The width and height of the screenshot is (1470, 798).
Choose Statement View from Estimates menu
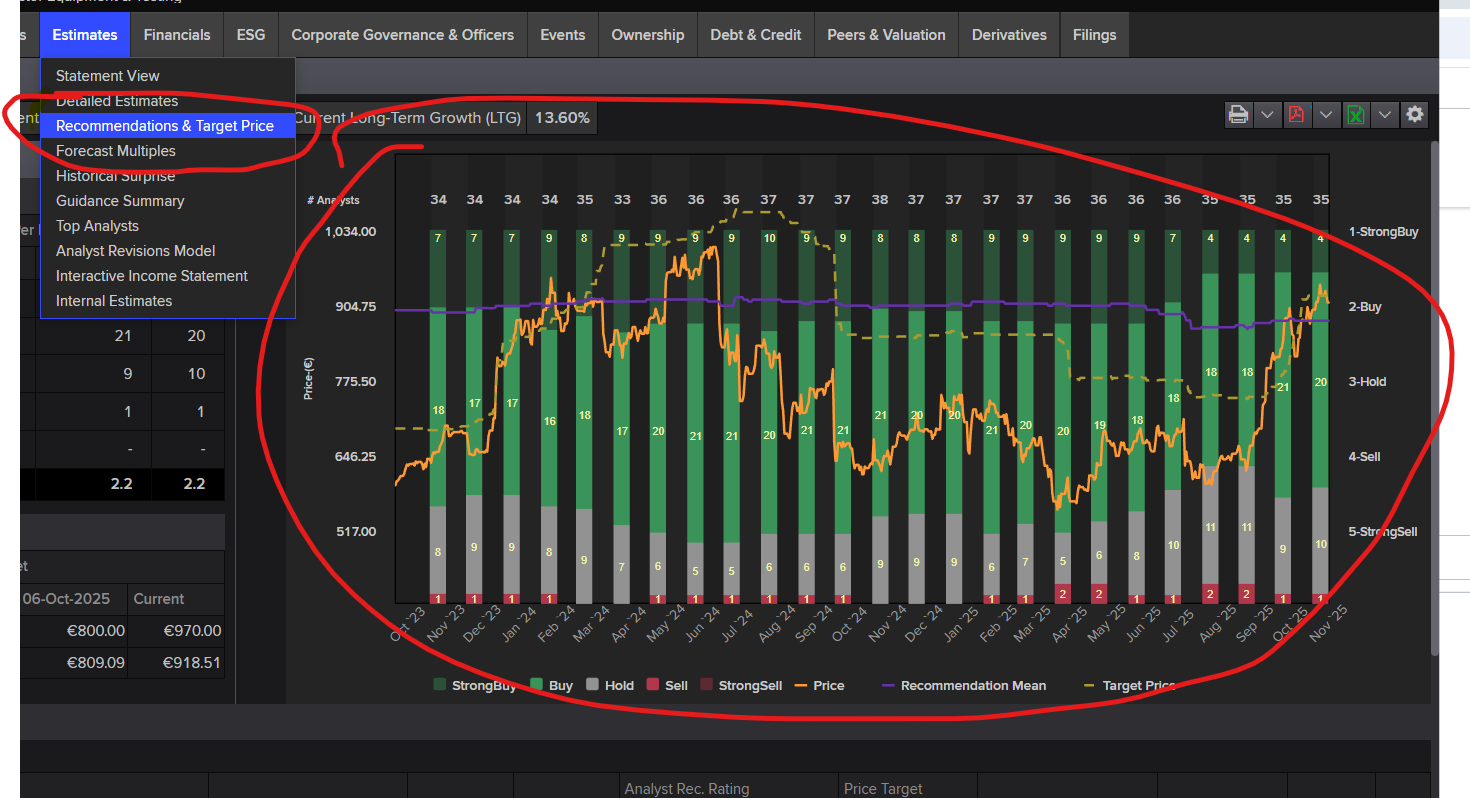tap(168, 76)
